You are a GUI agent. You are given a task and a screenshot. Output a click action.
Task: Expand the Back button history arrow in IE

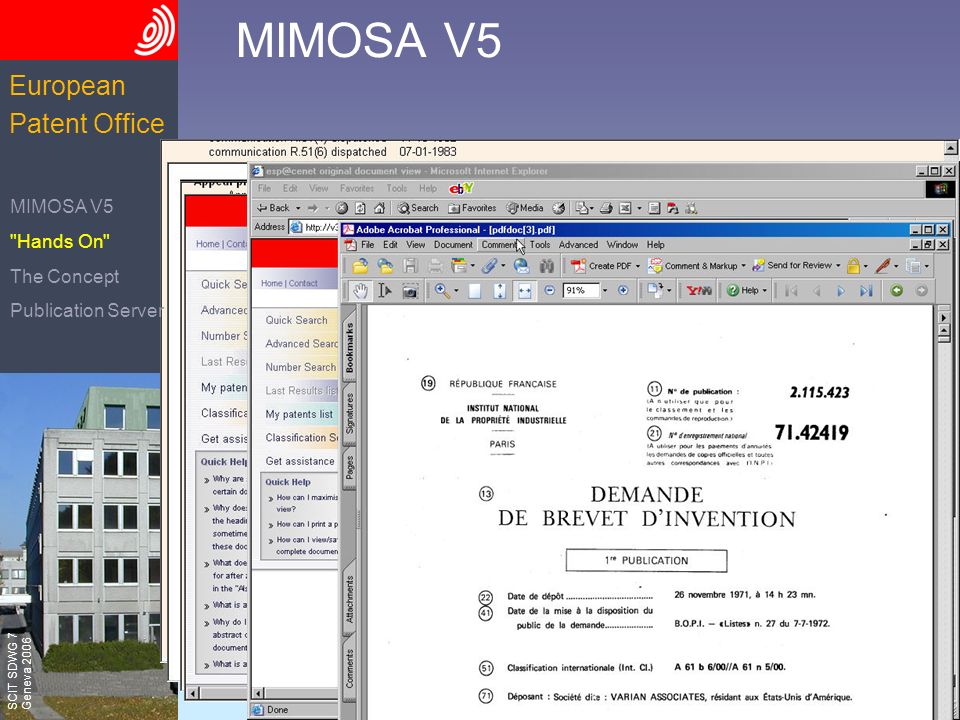tap(298, 208)
